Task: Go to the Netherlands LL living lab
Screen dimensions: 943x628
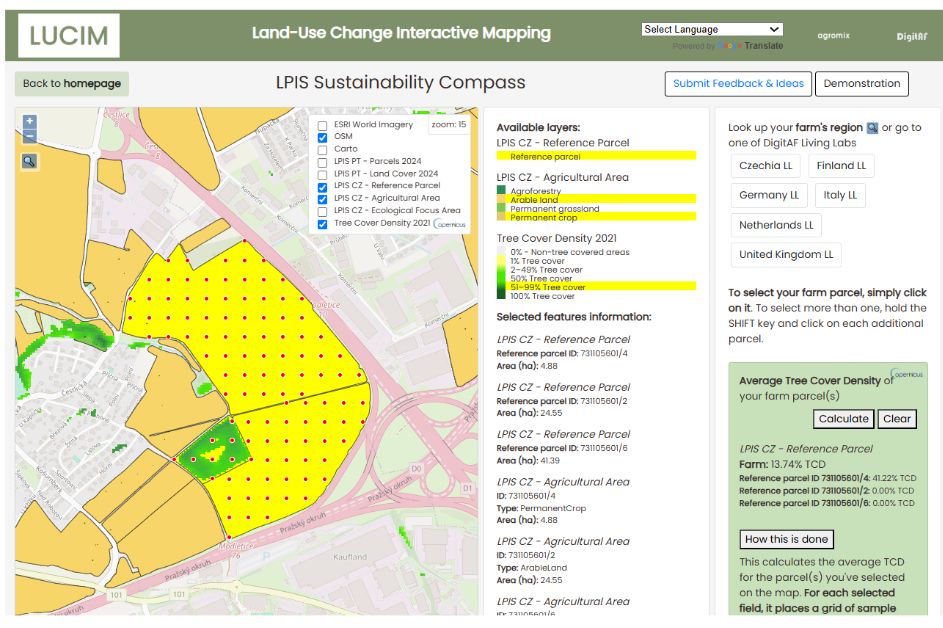Action: (x=776, y=225)
